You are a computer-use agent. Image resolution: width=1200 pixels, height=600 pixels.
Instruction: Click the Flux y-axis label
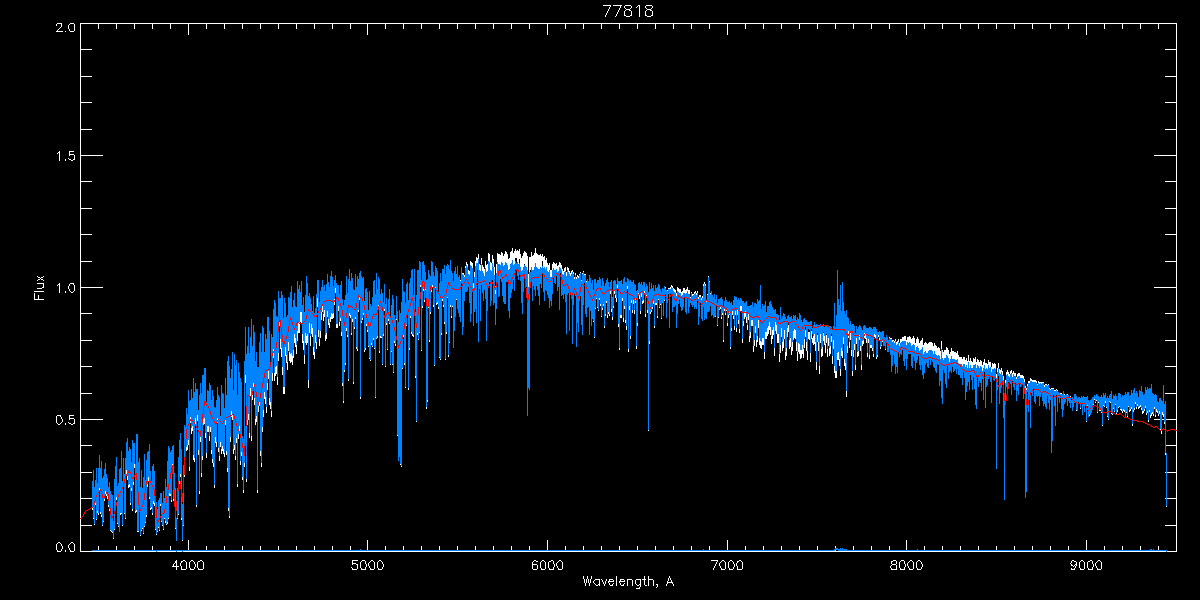pos(40,288)
